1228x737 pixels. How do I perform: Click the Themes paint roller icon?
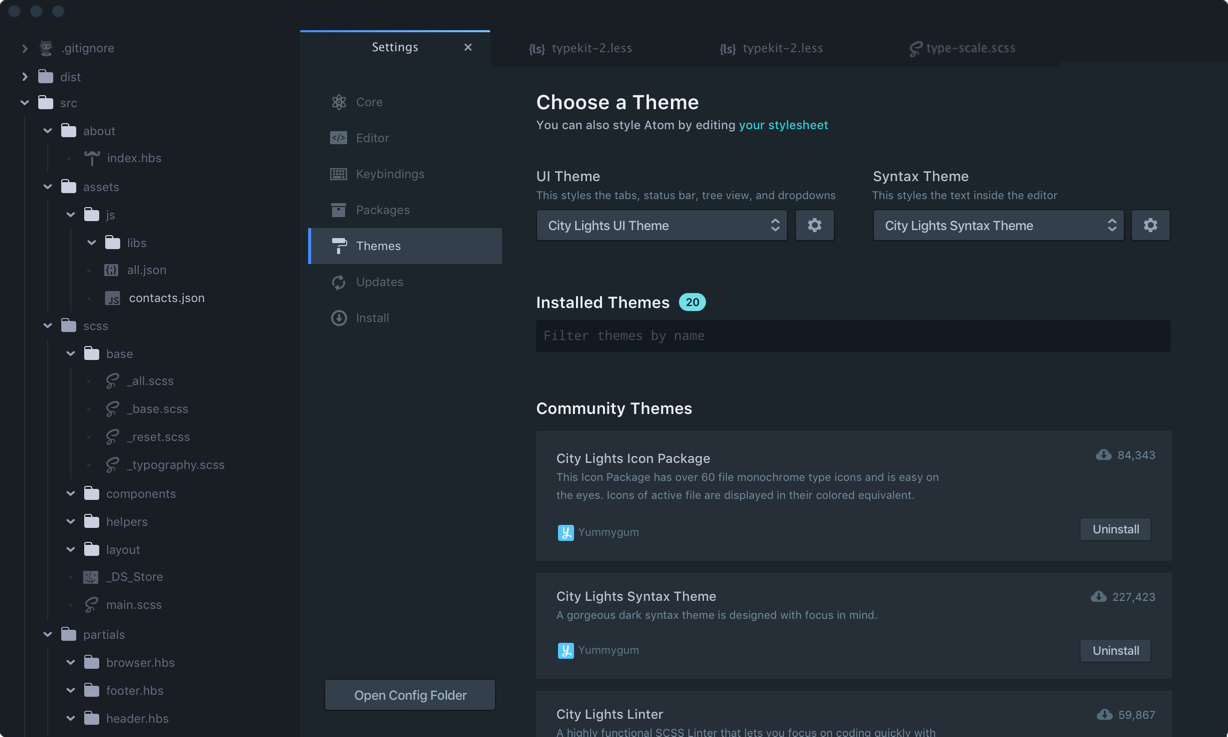[x=339, y=246]
